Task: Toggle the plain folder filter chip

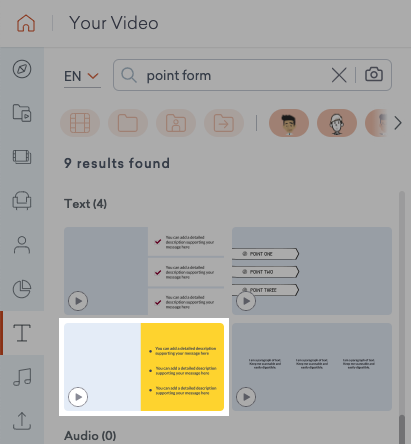Action: 128,123
